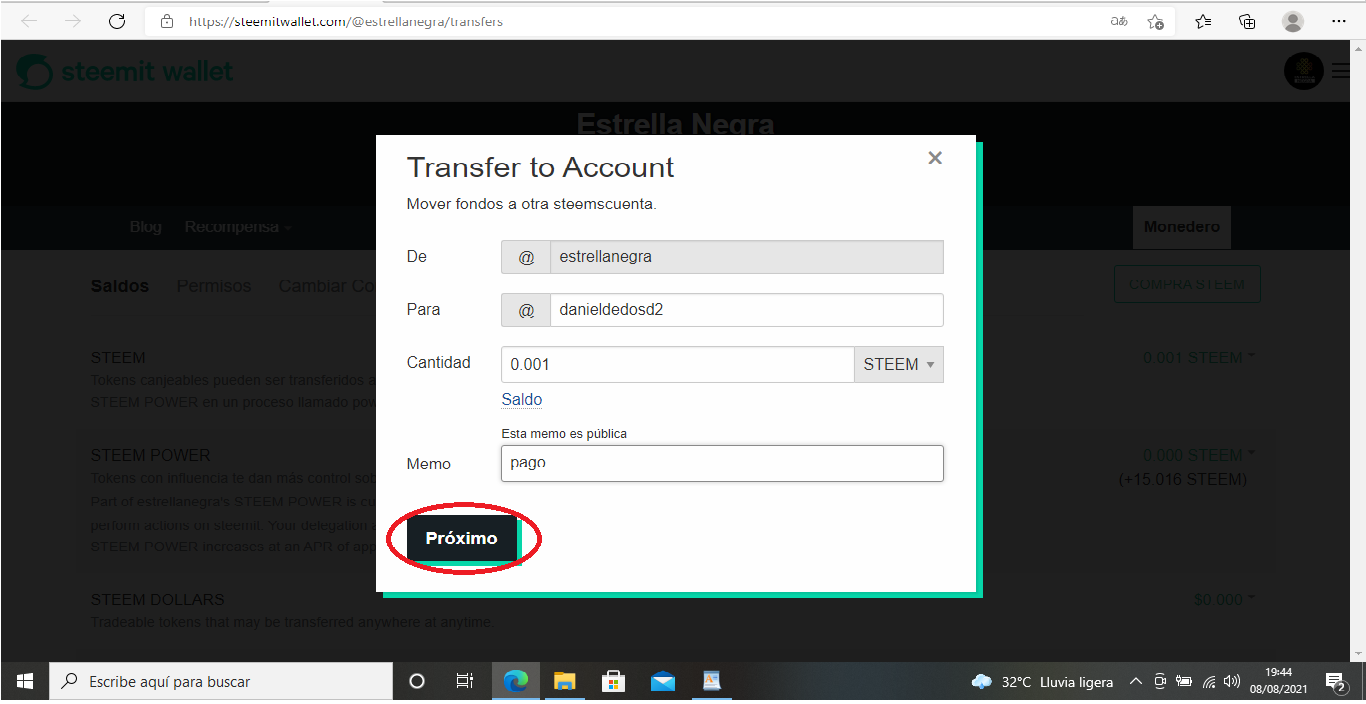
Task: Edit the Para recipient field
Action: (746, 310)
